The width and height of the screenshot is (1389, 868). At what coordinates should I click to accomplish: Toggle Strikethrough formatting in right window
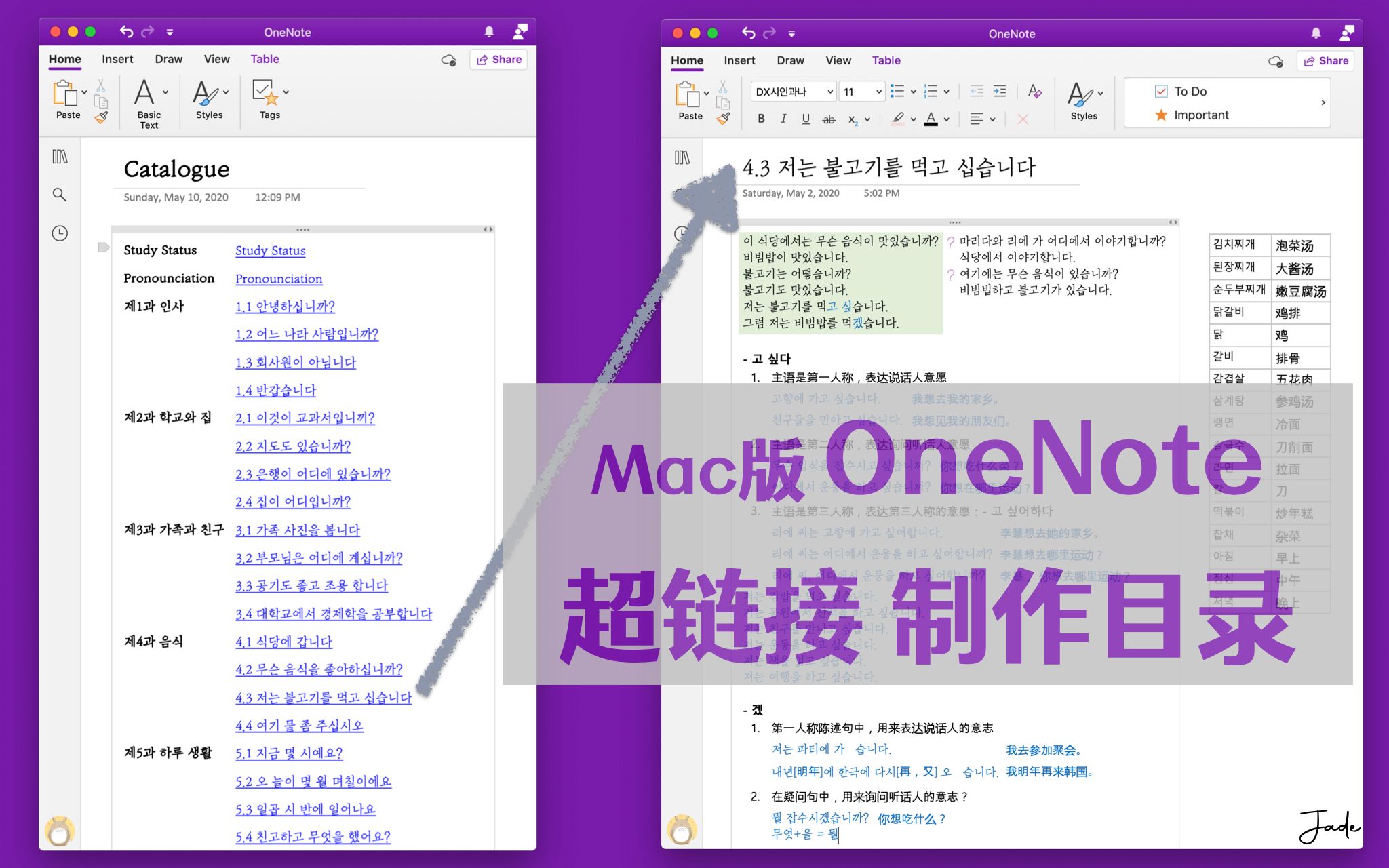(829, 119)
